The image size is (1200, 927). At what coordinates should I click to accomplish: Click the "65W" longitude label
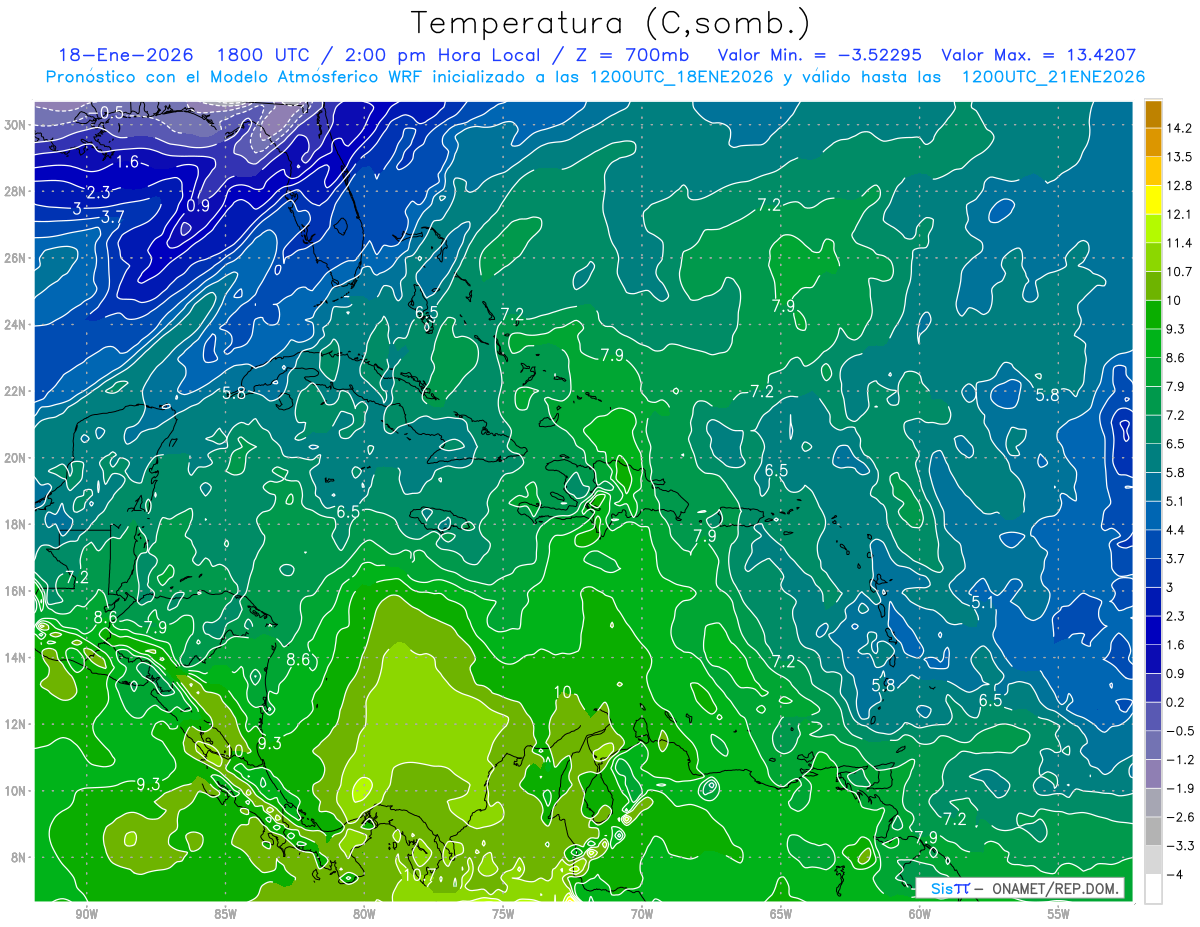(781, 914)
